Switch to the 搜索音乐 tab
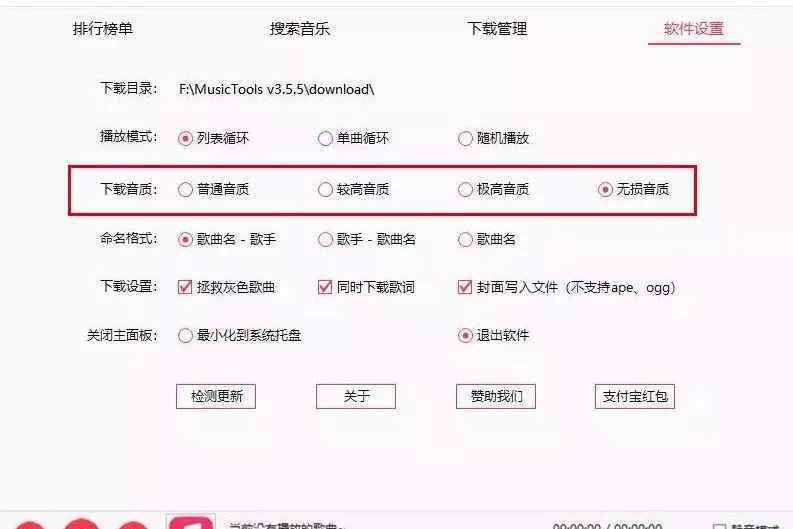Screen dimensions: 793x529 [x=300, y=29]
